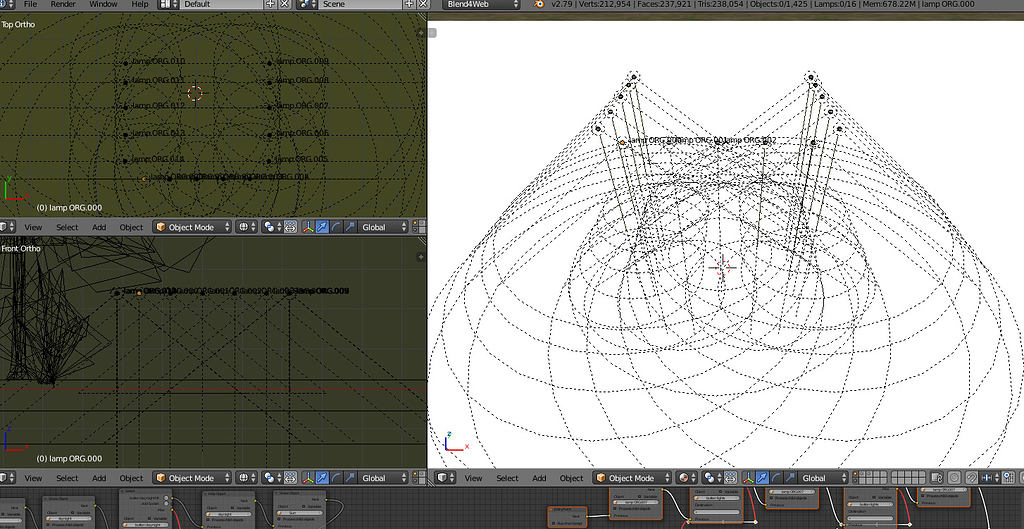Viewport: 1024px width, 529px height.
Task: Select lamp ORG.007 in Top Ortho
Action: 269,107
